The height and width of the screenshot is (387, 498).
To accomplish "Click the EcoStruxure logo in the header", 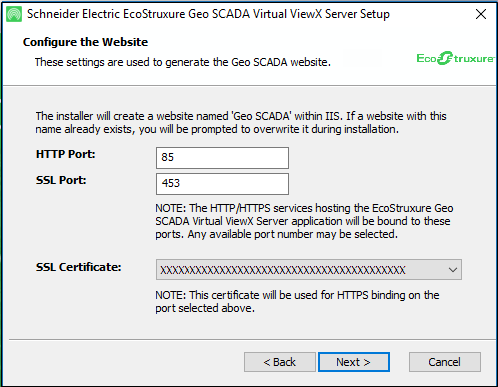I will (455, 58).
